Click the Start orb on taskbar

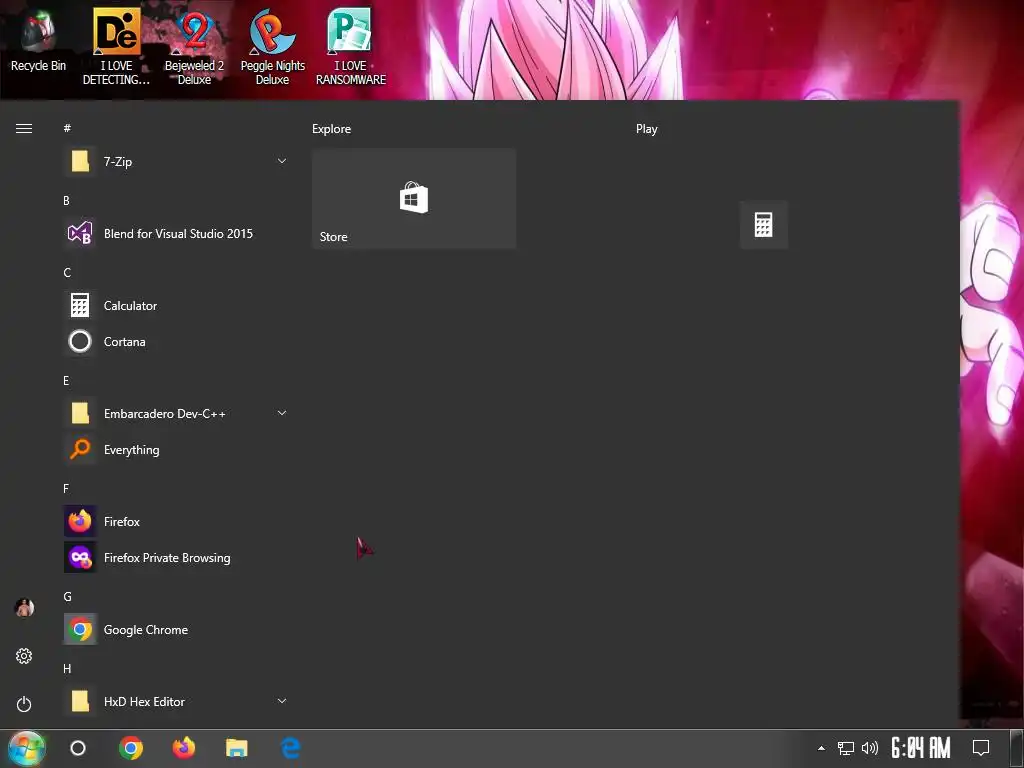point(27,748)
